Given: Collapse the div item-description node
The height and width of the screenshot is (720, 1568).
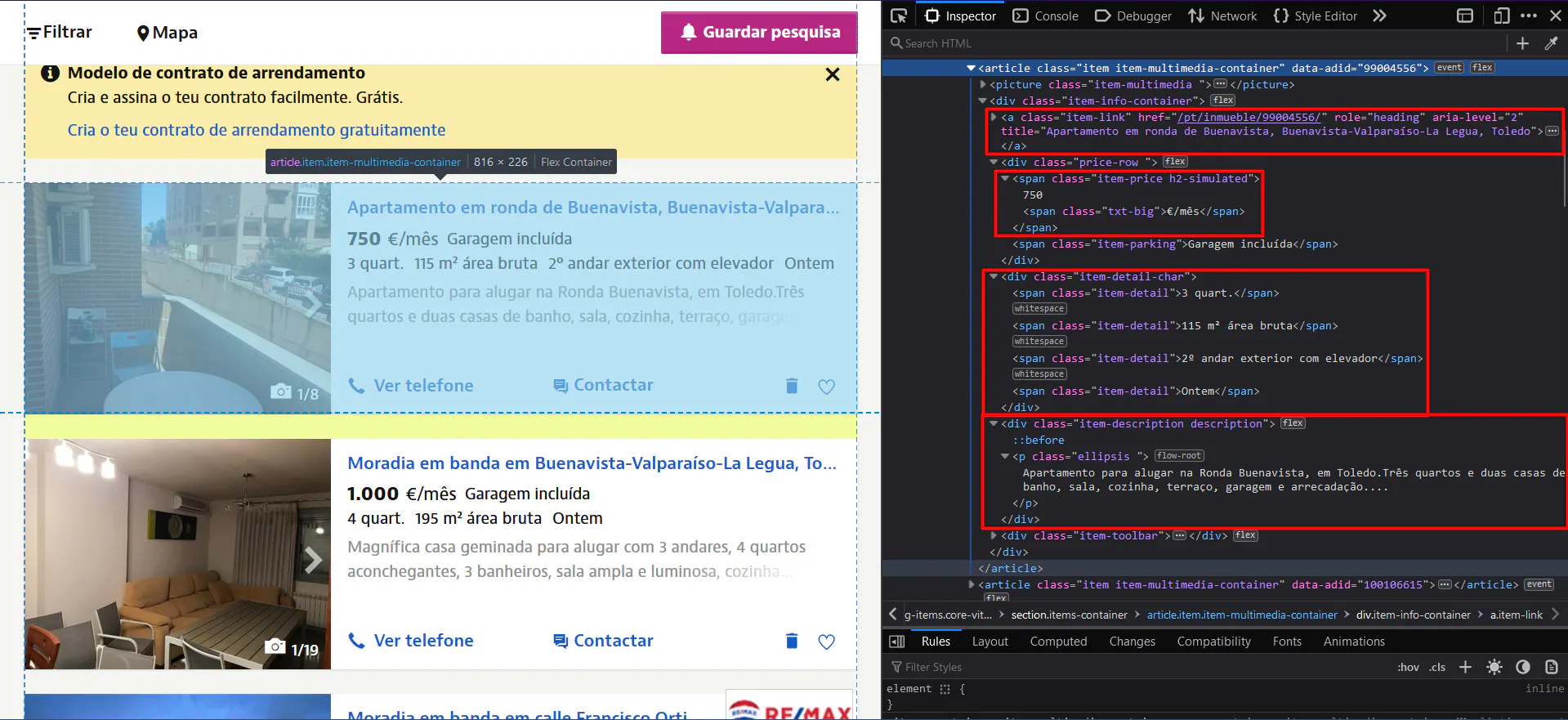Looking at the screenshot, I should tap(994, 423).
